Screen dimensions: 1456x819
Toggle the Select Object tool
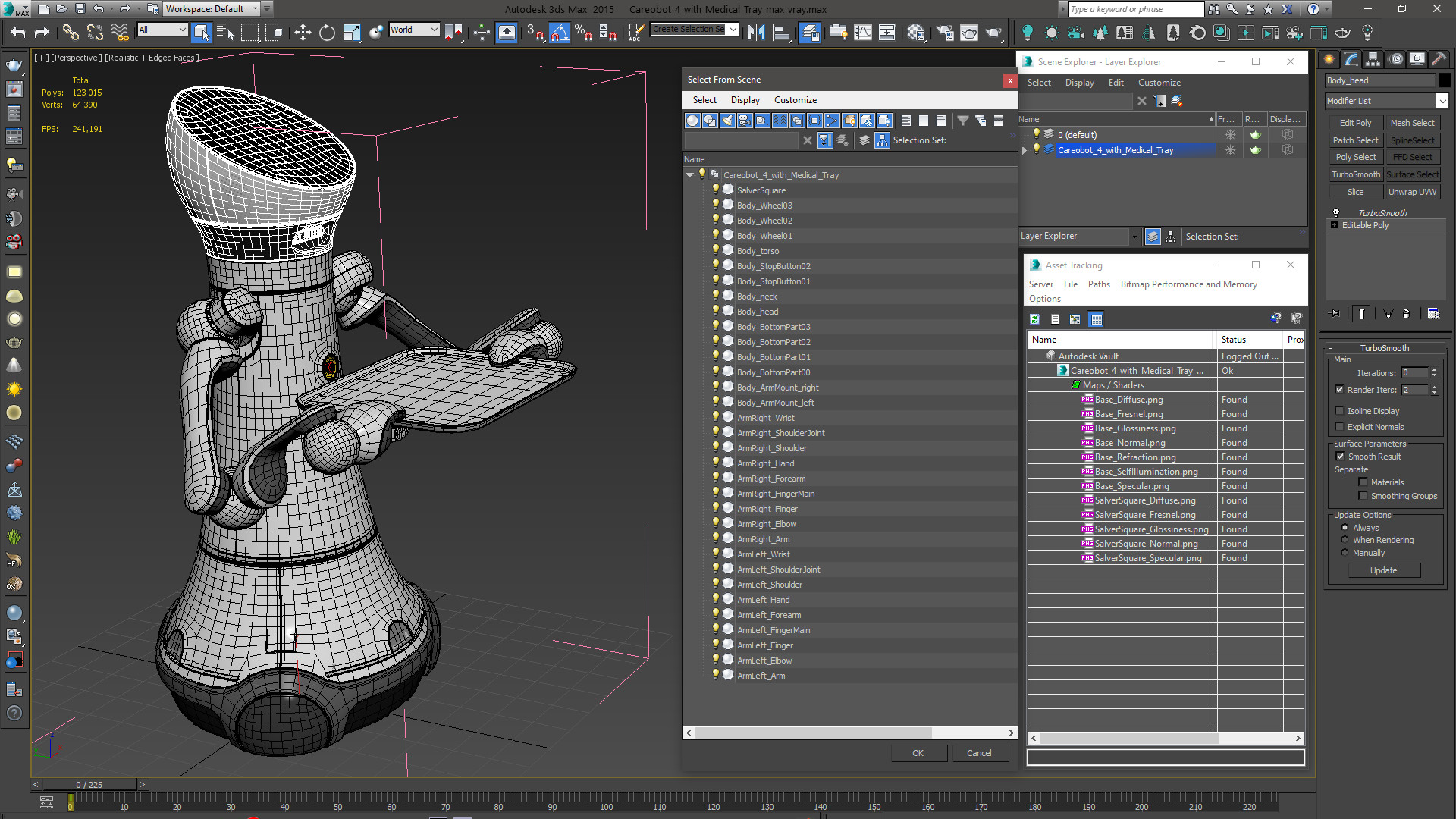(201, 32)
